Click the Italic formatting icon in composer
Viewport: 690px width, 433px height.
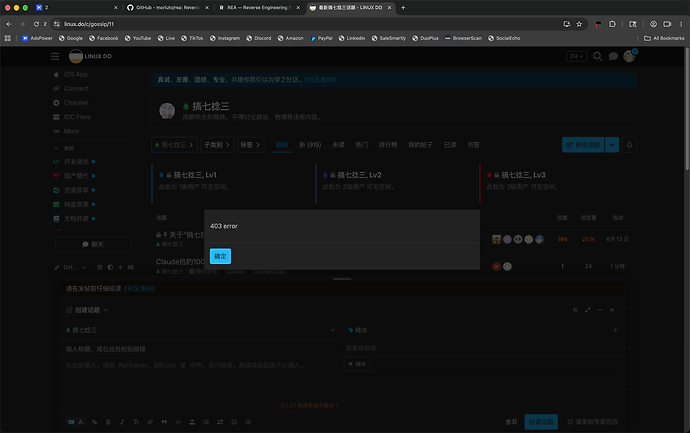122,422
